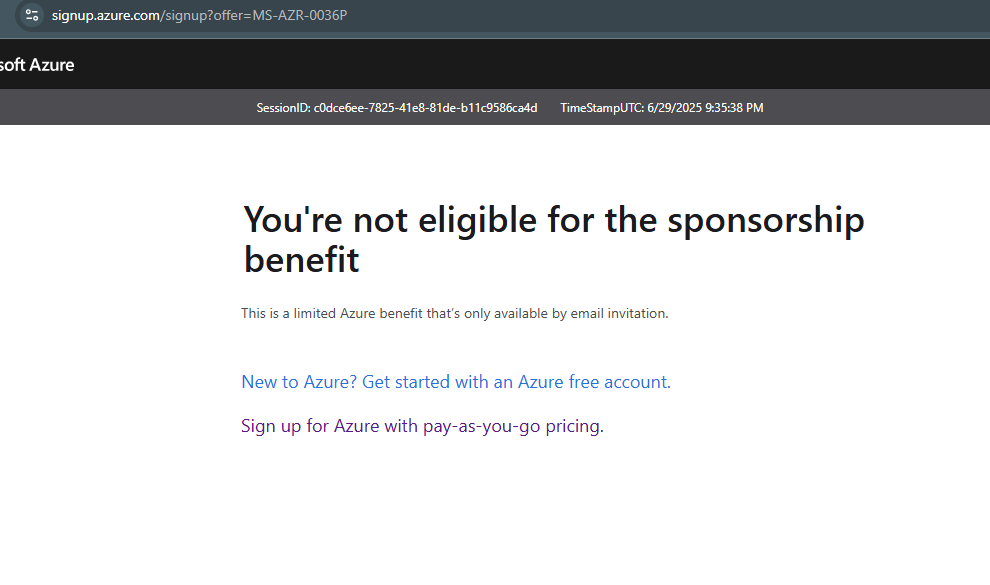
Task: Click the words "New to Azure?" in the link
Action: click(299, 382)
